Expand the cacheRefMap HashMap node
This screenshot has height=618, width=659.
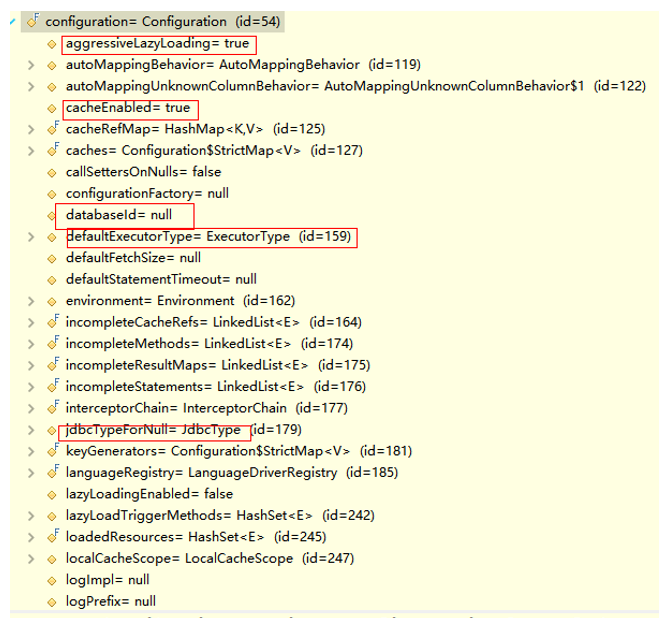coord(31,129)
